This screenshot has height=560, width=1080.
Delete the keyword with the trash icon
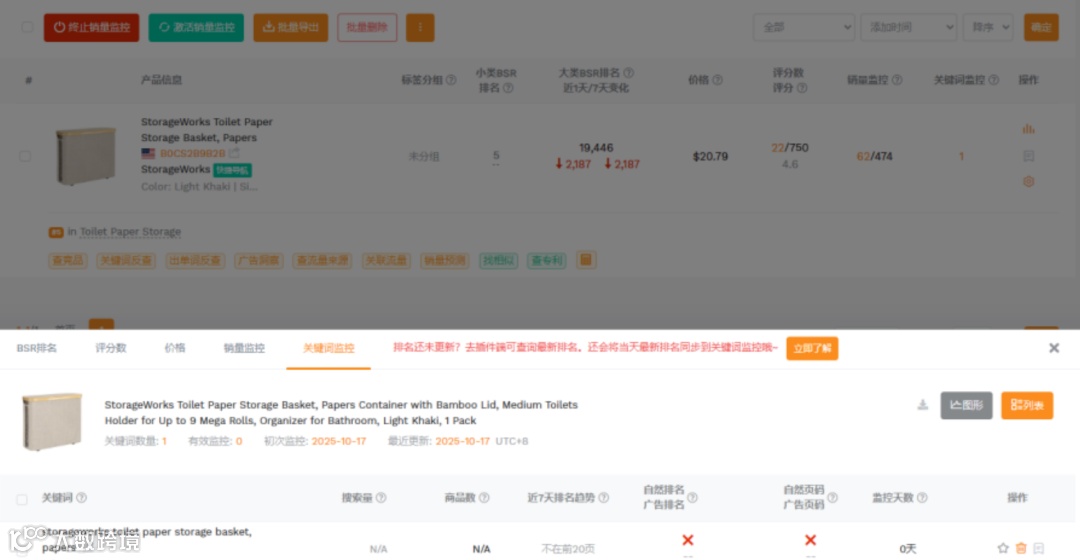click(x=1021, y=548)
